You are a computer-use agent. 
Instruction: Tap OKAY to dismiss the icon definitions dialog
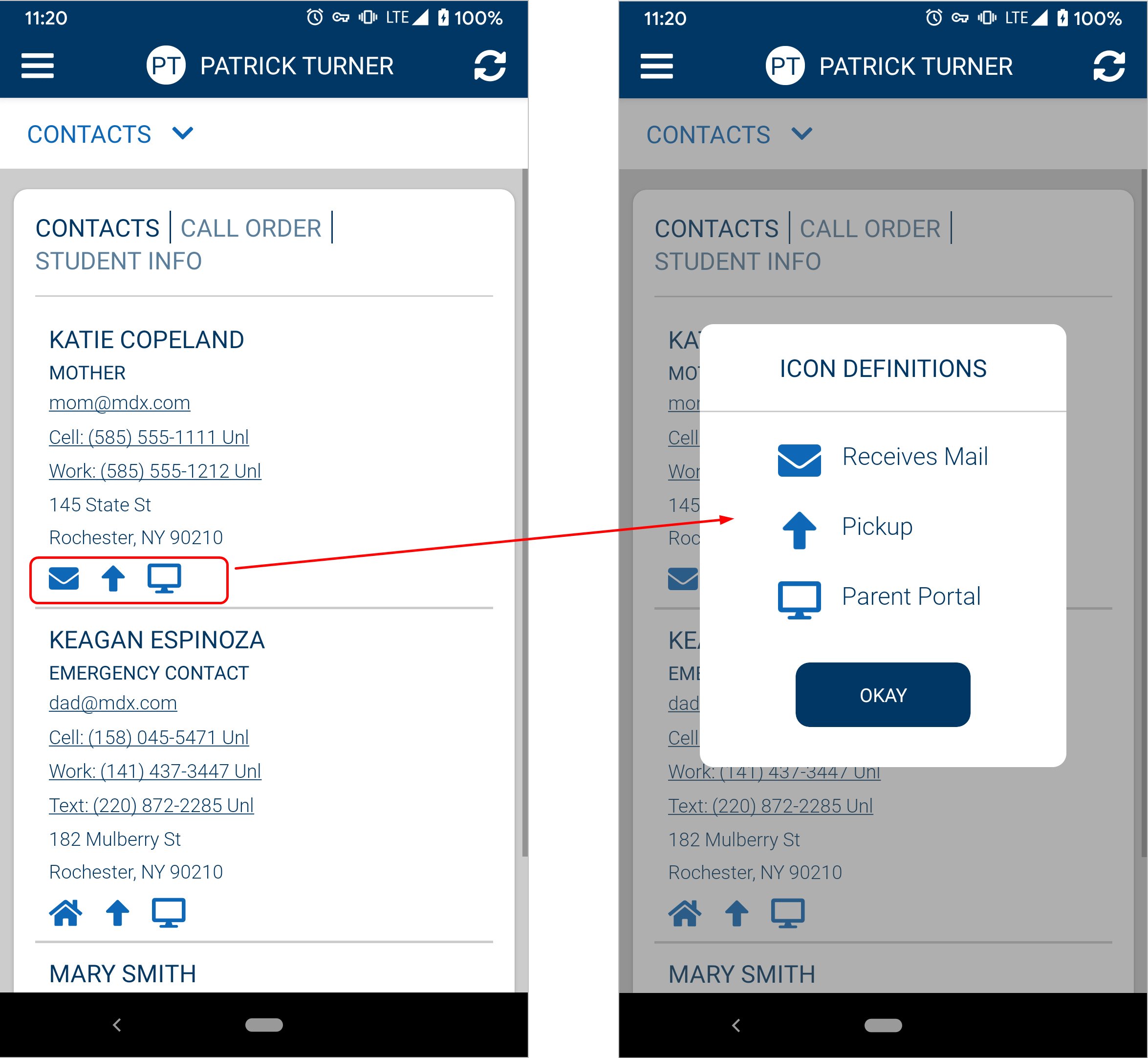[883, 694]
